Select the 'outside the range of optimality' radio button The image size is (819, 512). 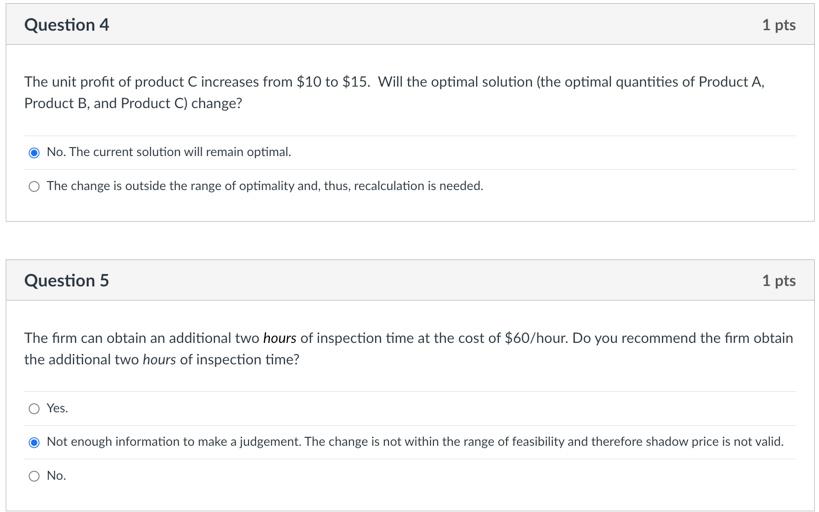[34, 186]
